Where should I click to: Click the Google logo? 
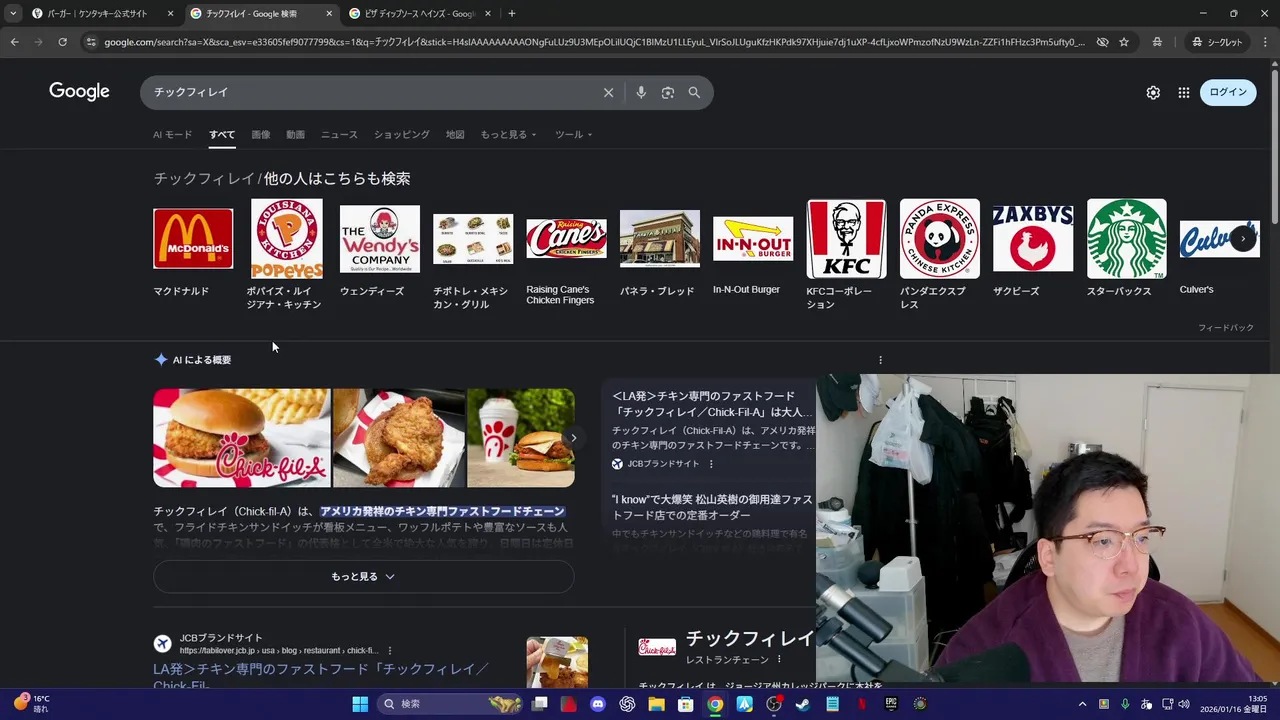[x=79, y=91]
